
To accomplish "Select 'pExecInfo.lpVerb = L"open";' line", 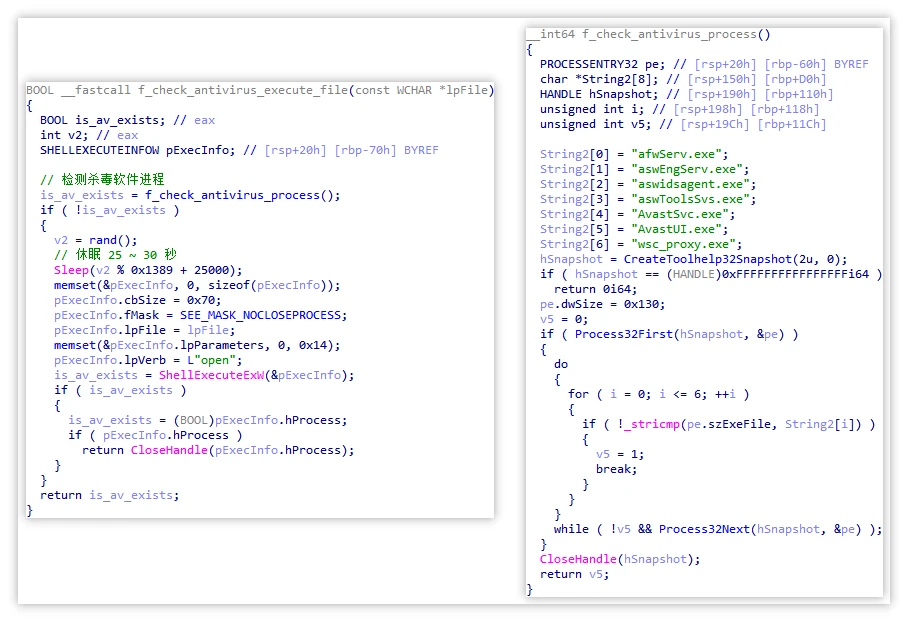I will coord(148,360).
